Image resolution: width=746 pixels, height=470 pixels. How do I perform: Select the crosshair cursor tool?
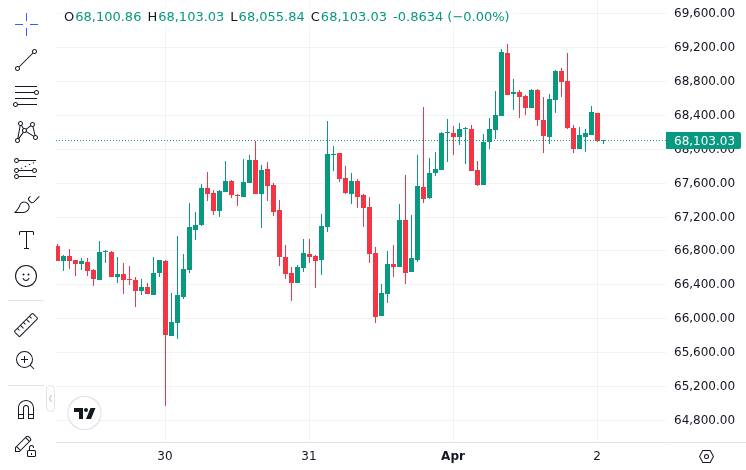pos(26,22)
